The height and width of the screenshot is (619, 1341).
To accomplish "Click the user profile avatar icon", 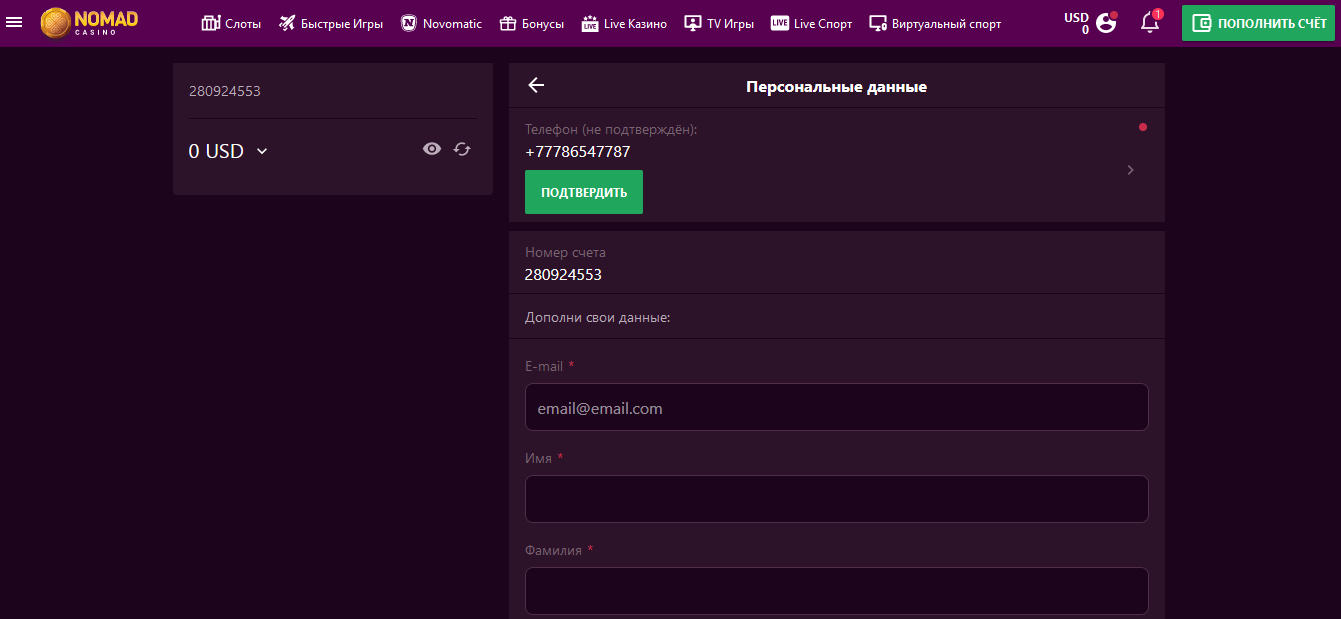I will pos(1106,22).
